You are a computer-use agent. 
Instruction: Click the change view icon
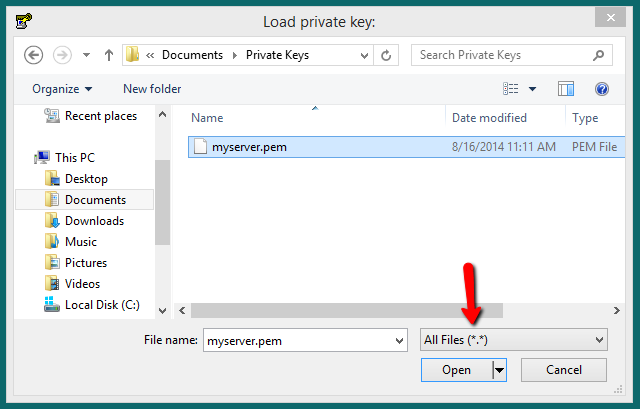click(512, 89)
